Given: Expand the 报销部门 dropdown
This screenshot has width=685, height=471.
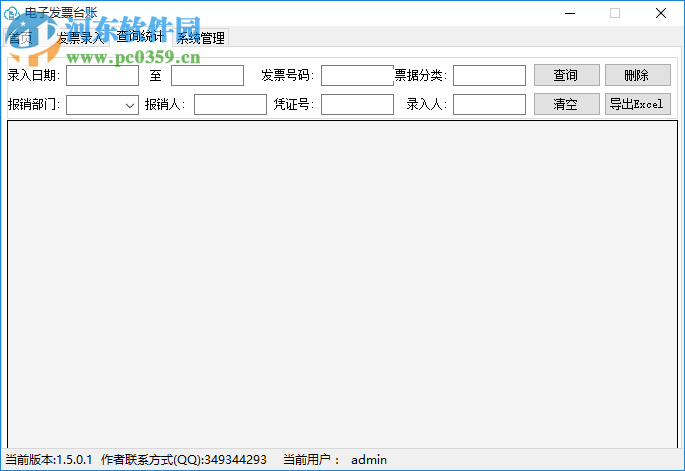Looking at the screenshot, I should point(129,105).
